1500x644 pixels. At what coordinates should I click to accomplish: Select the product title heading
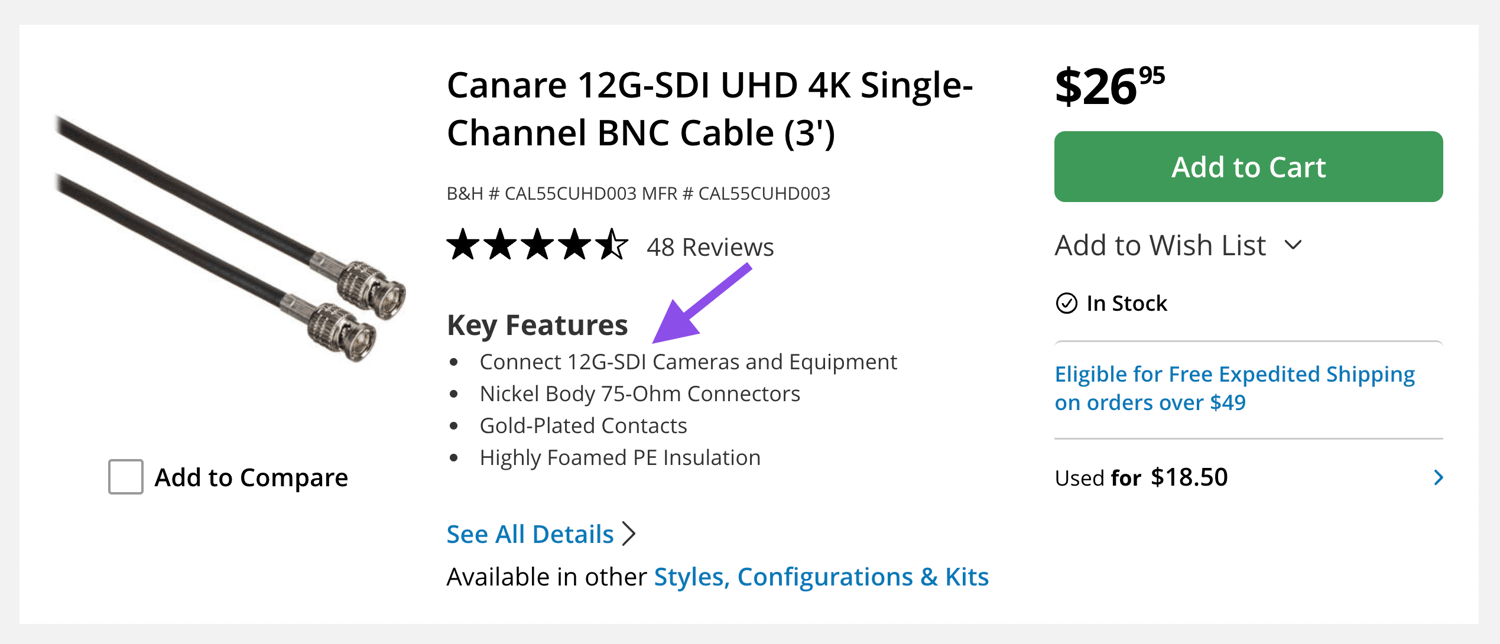pyautogui.click(x=709, y=108)
